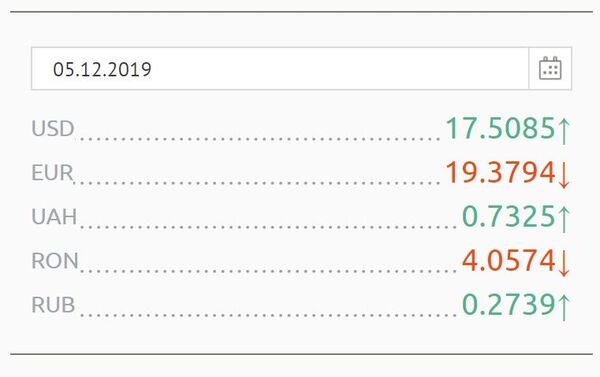Click the RUB rate value 0.2739
600x377 pixels.
click(509, 304)
